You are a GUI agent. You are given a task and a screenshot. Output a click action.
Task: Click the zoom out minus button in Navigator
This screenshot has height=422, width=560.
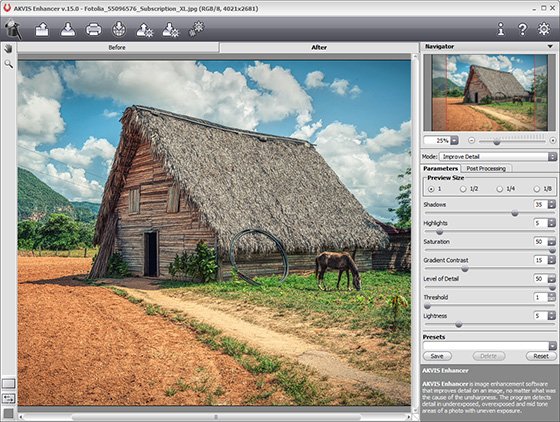coord(471,141)
